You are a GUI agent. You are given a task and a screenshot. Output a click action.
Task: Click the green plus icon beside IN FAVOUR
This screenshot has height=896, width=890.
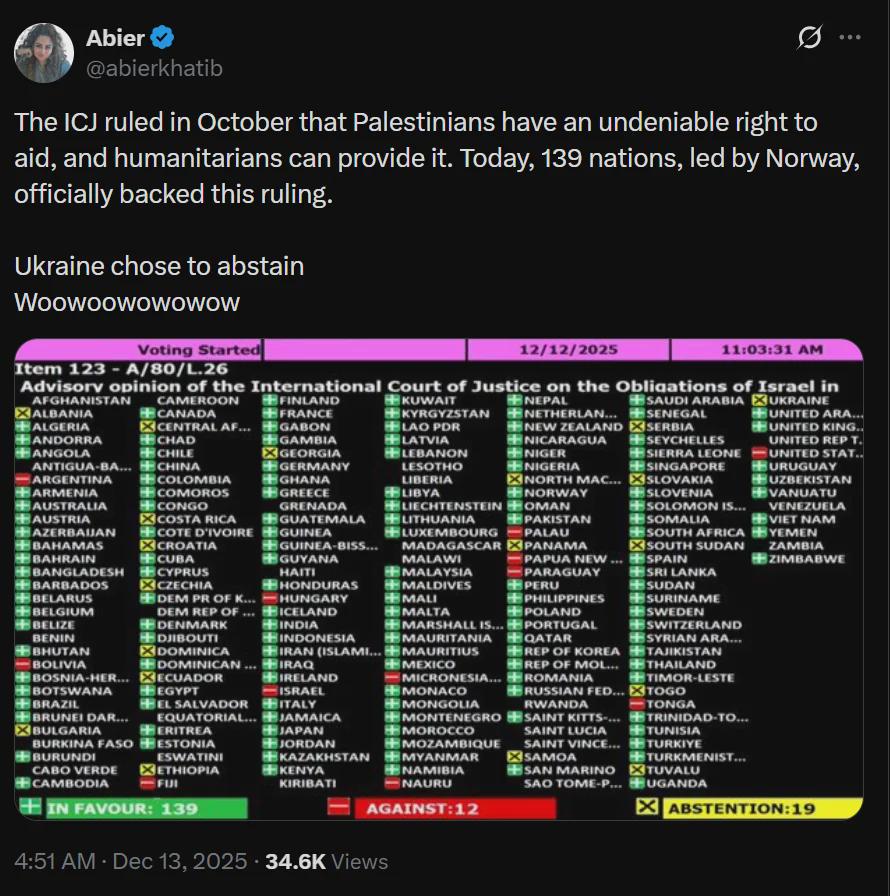(29, 807)
